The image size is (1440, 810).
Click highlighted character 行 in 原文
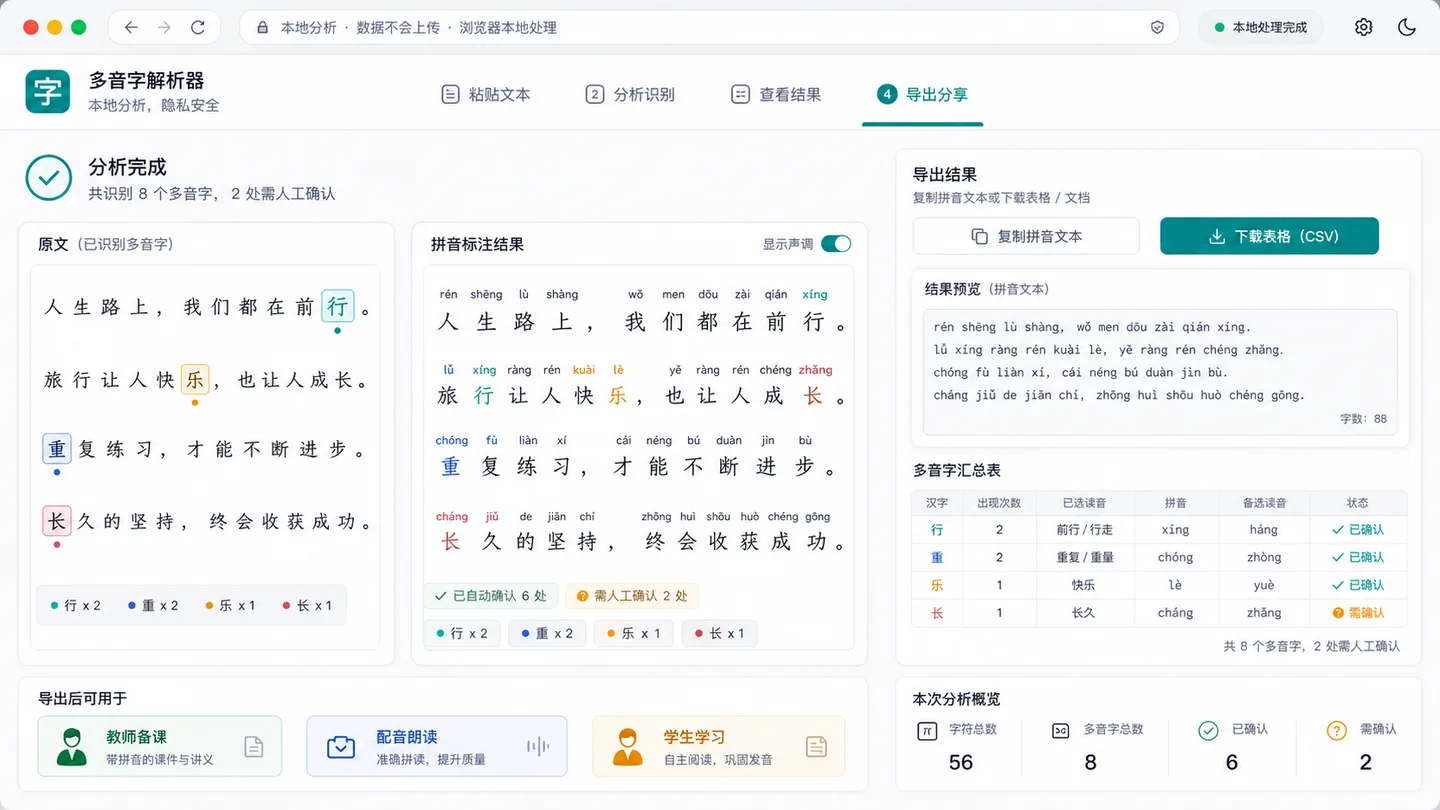337,307
